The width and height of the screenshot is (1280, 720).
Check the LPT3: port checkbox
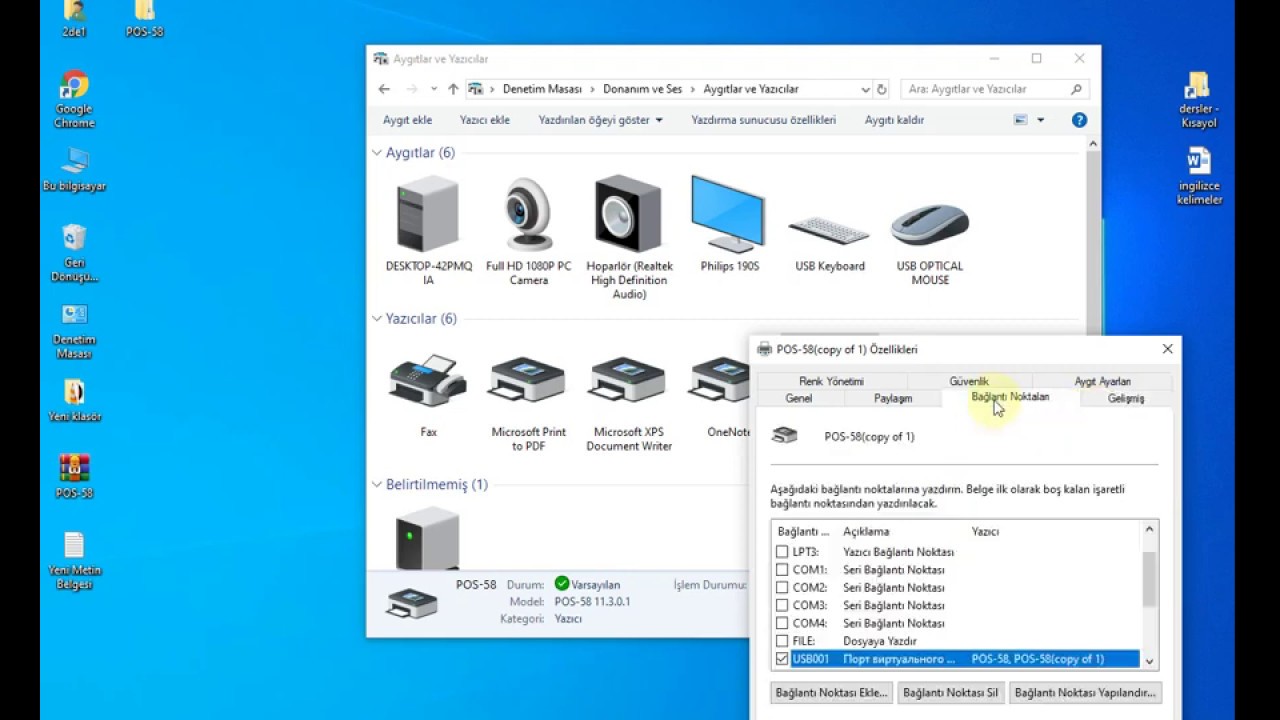(782, 552)
